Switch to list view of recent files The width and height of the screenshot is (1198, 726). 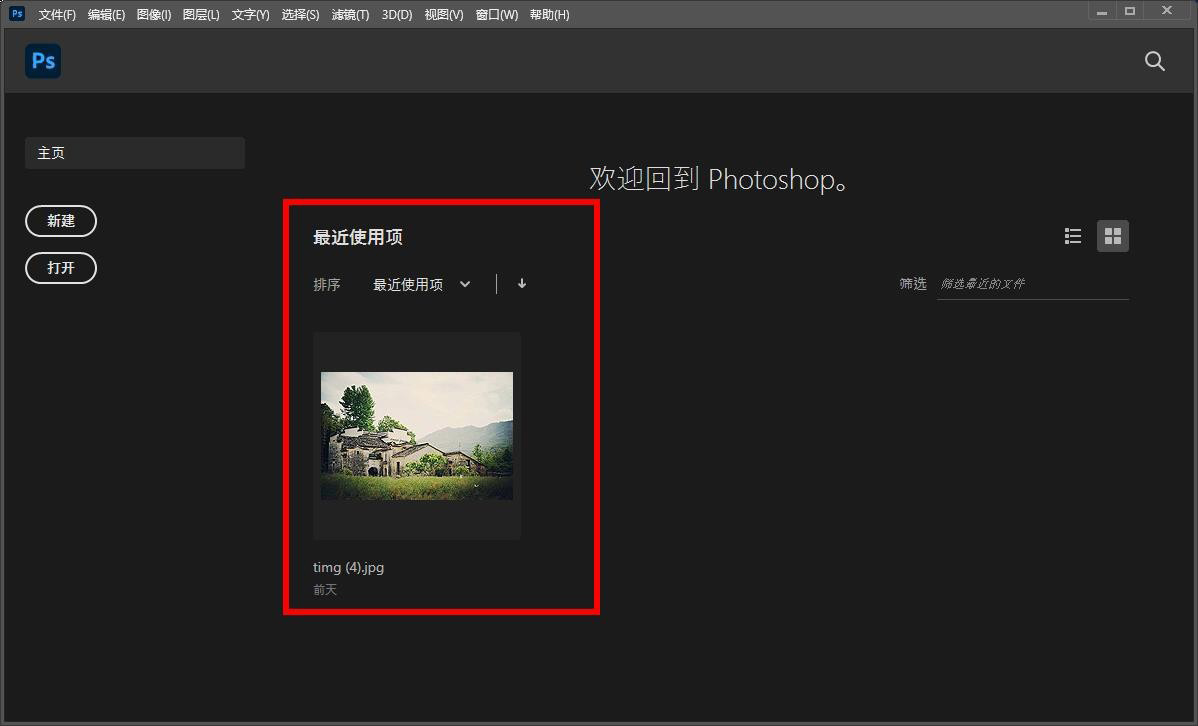pos(1072,235)
